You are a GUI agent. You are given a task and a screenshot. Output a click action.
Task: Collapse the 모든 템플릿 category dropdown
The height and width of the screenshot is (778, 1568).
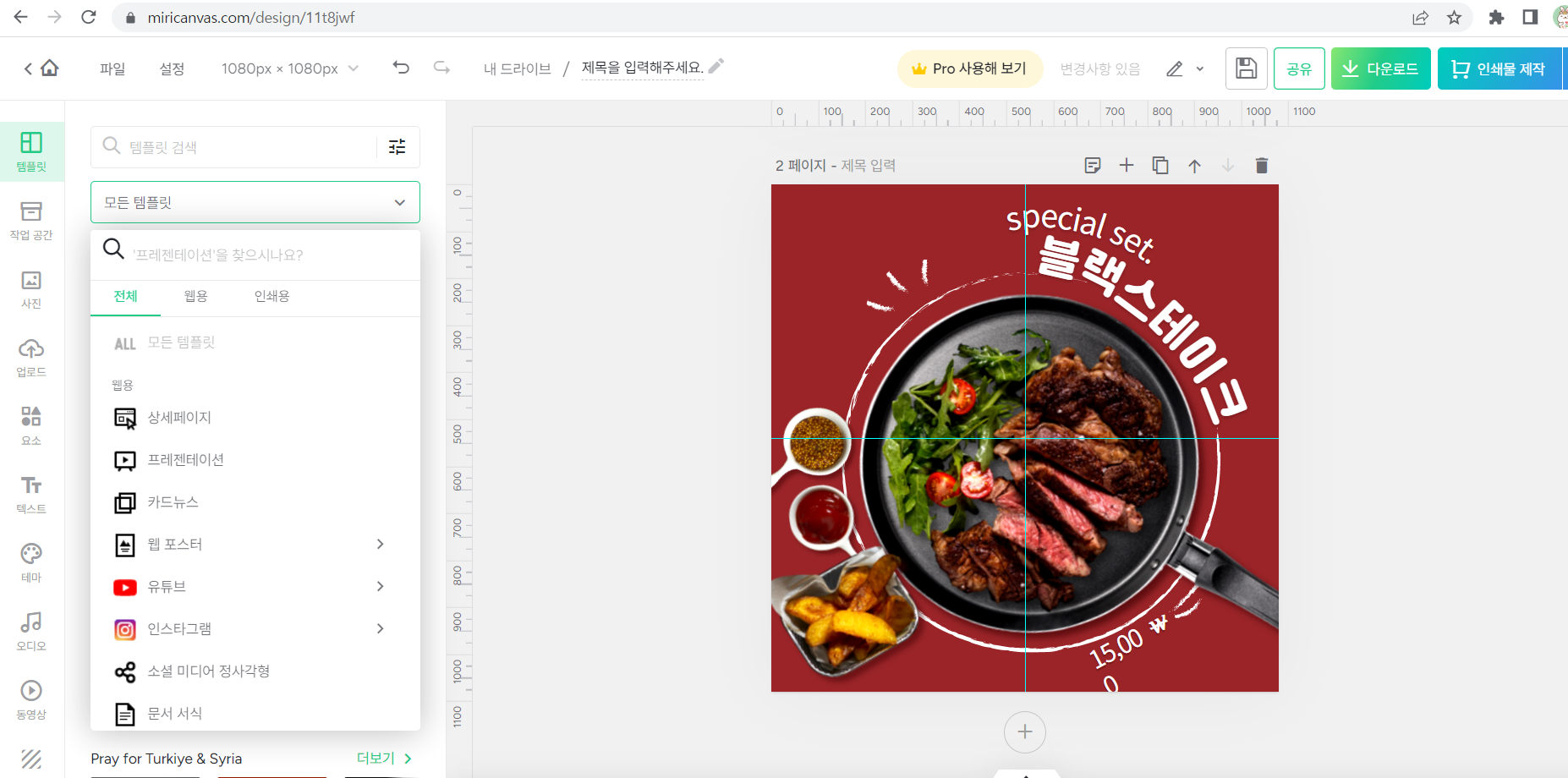tap(255, 202)
